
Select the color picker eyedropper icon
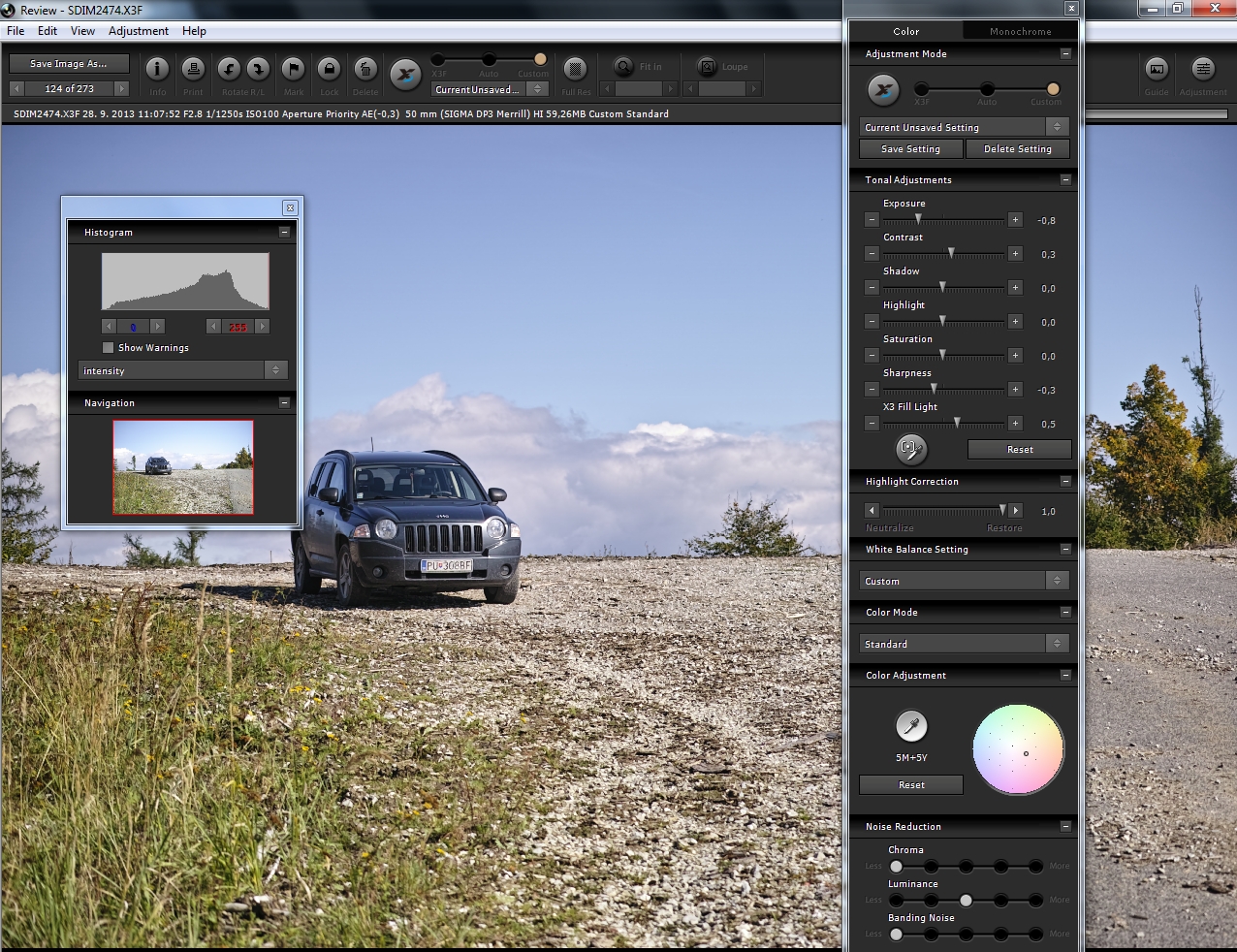pyautogui.click(x=910, y=725)
